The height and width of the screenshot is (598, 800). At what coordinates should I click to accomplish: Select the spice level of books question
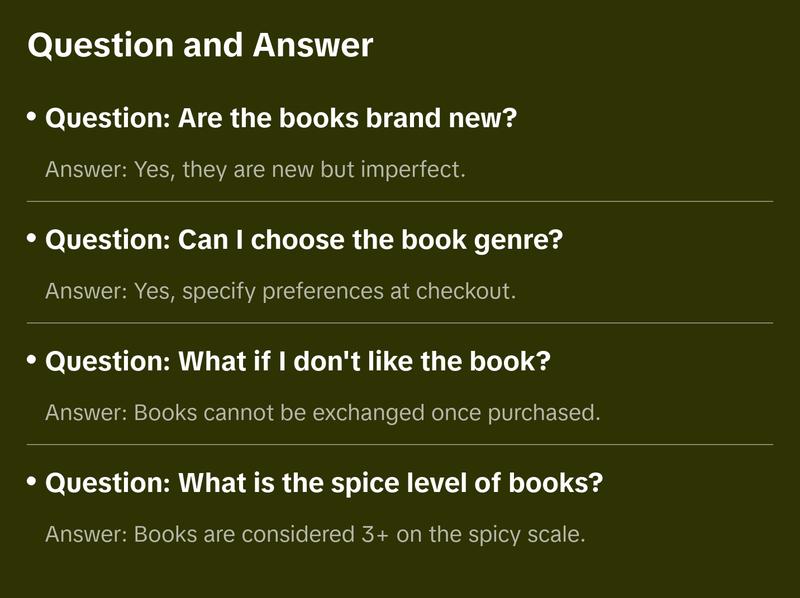[x=324, y=484]
